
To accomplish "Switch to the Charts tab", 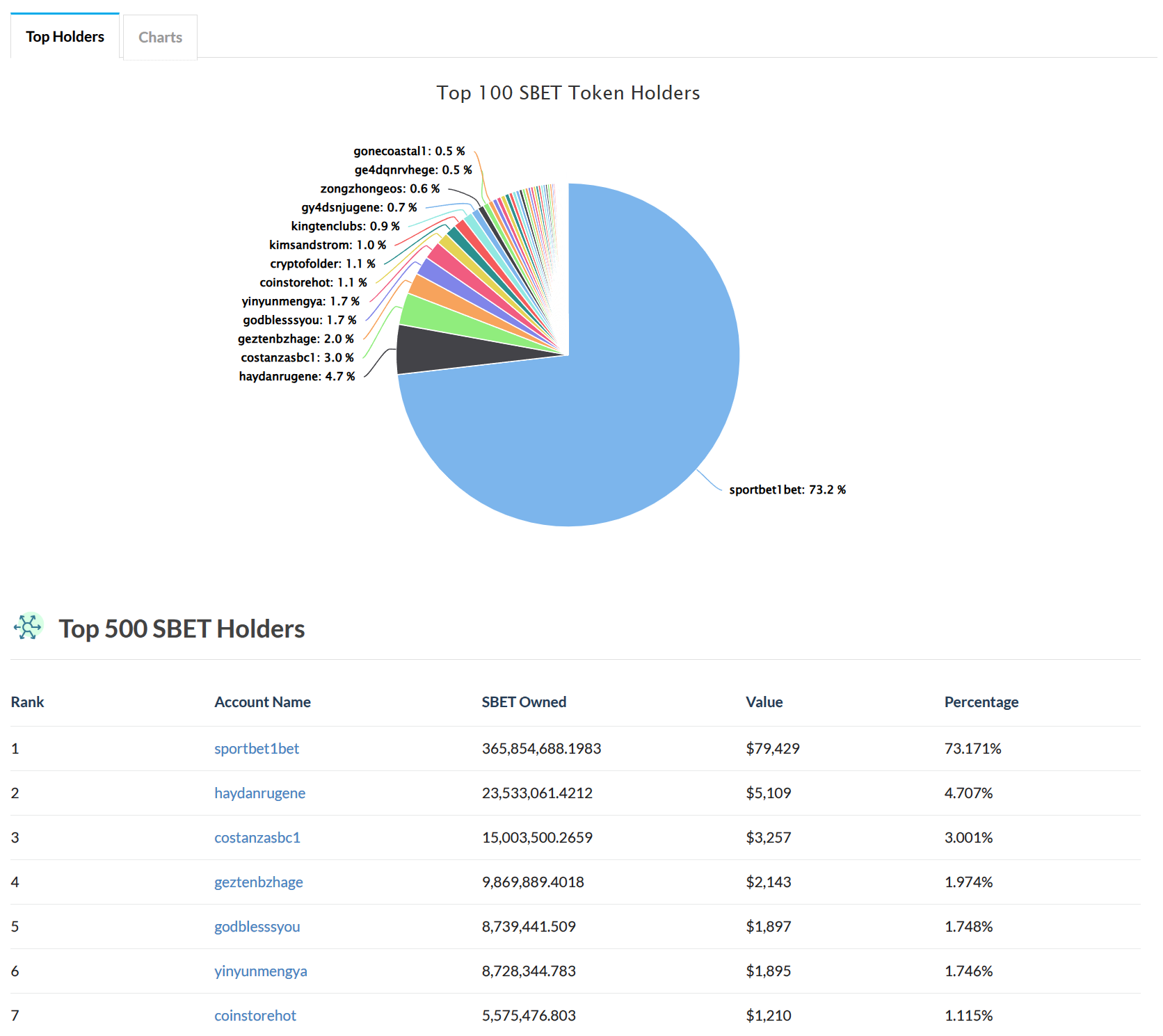I will click(x=160, y=38).
